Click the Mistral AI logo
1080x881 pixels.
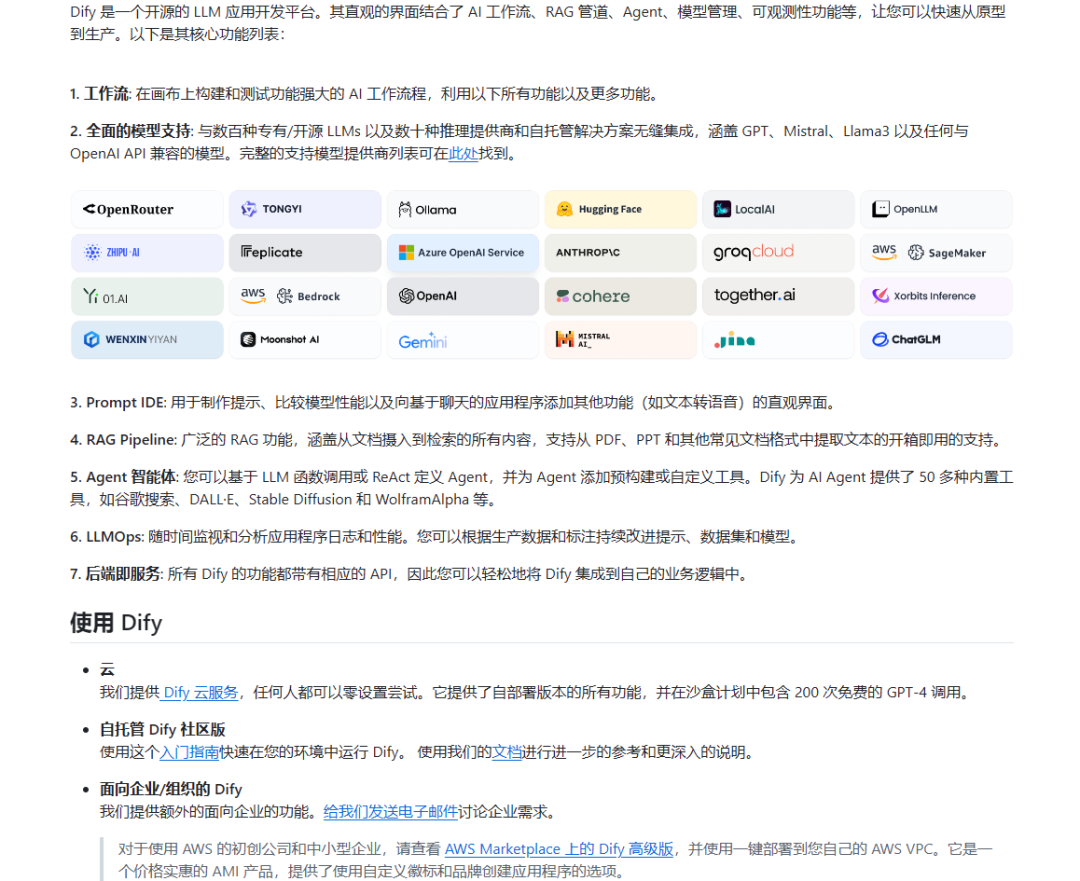(620, 340)
